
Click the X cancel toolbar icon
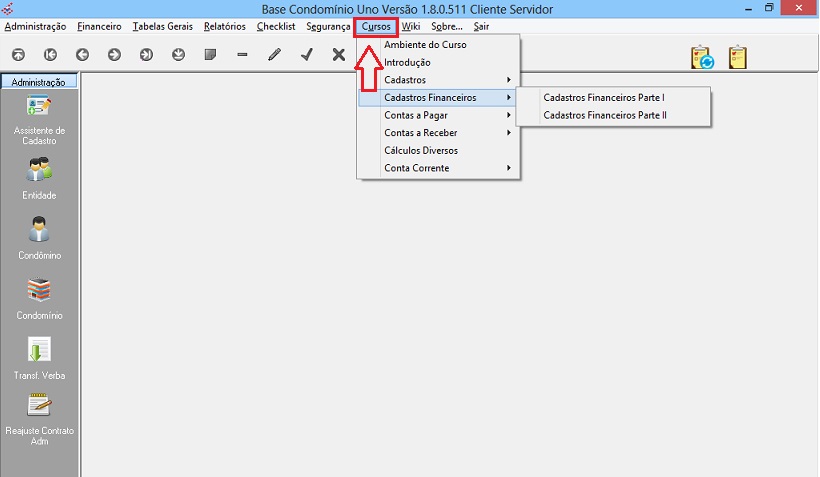click(339, 55)
